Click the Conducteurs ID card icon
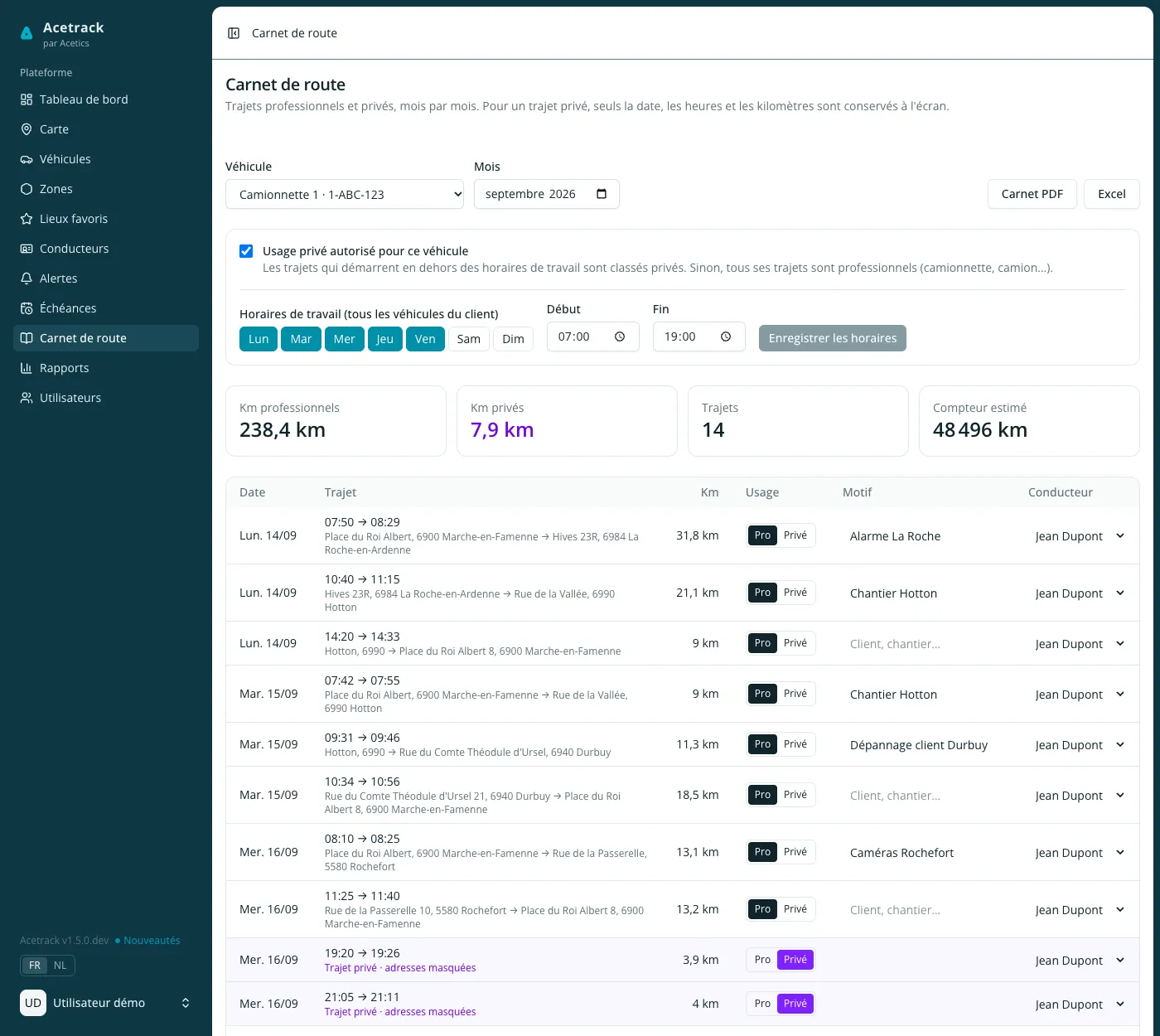Viewport: 1160px width, 1036px height. [x=27, y=249]
